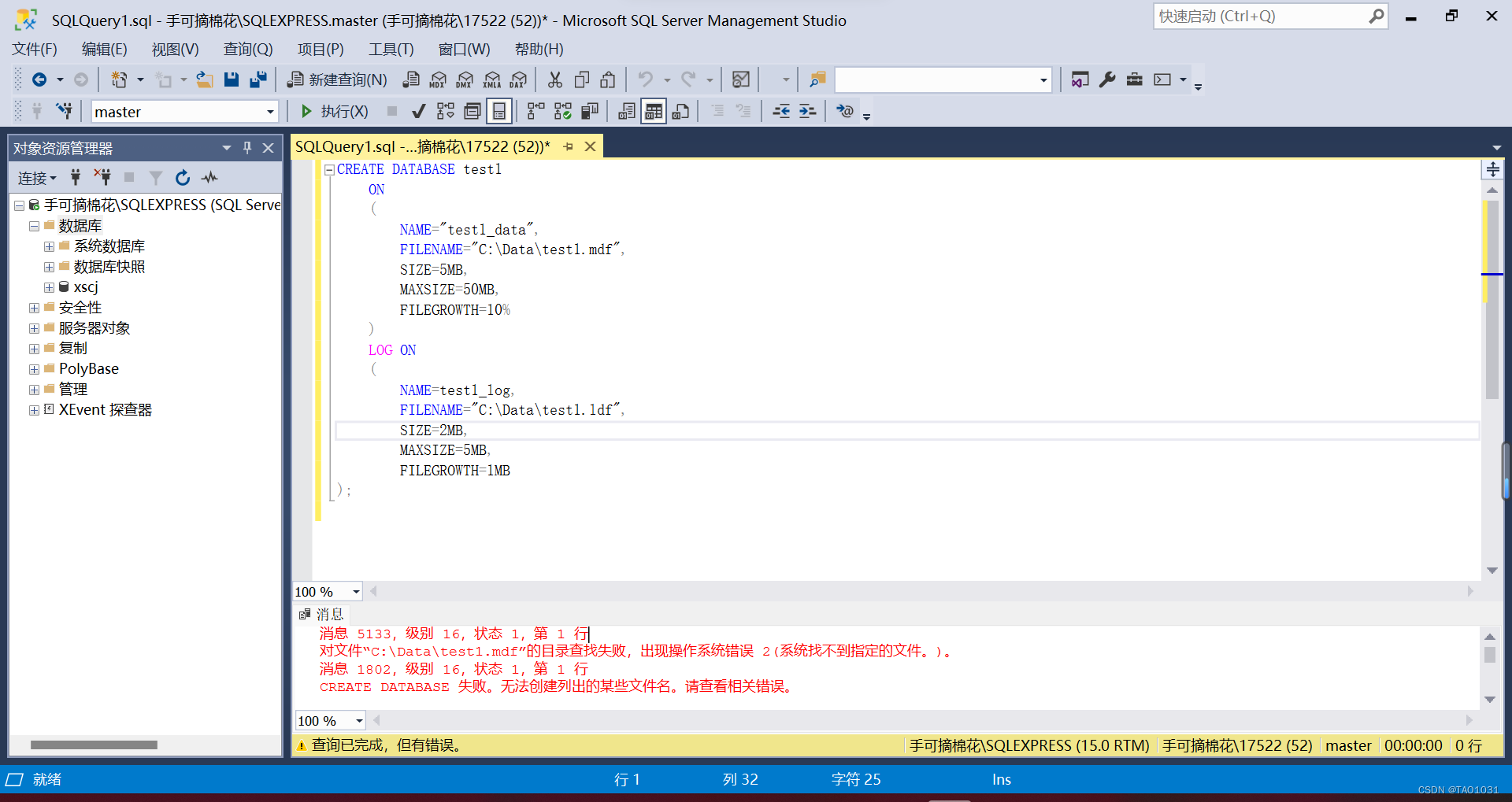
Task: Click the Open File folder icon
Action: pyautogui.click(x=205, y=79)
